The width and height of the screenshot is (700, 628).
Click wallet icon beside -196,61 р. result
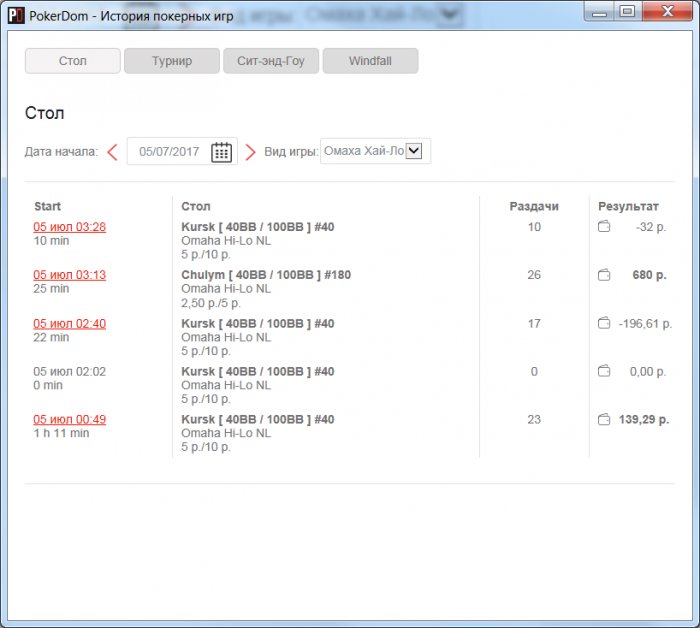click(x=604, y=323)
